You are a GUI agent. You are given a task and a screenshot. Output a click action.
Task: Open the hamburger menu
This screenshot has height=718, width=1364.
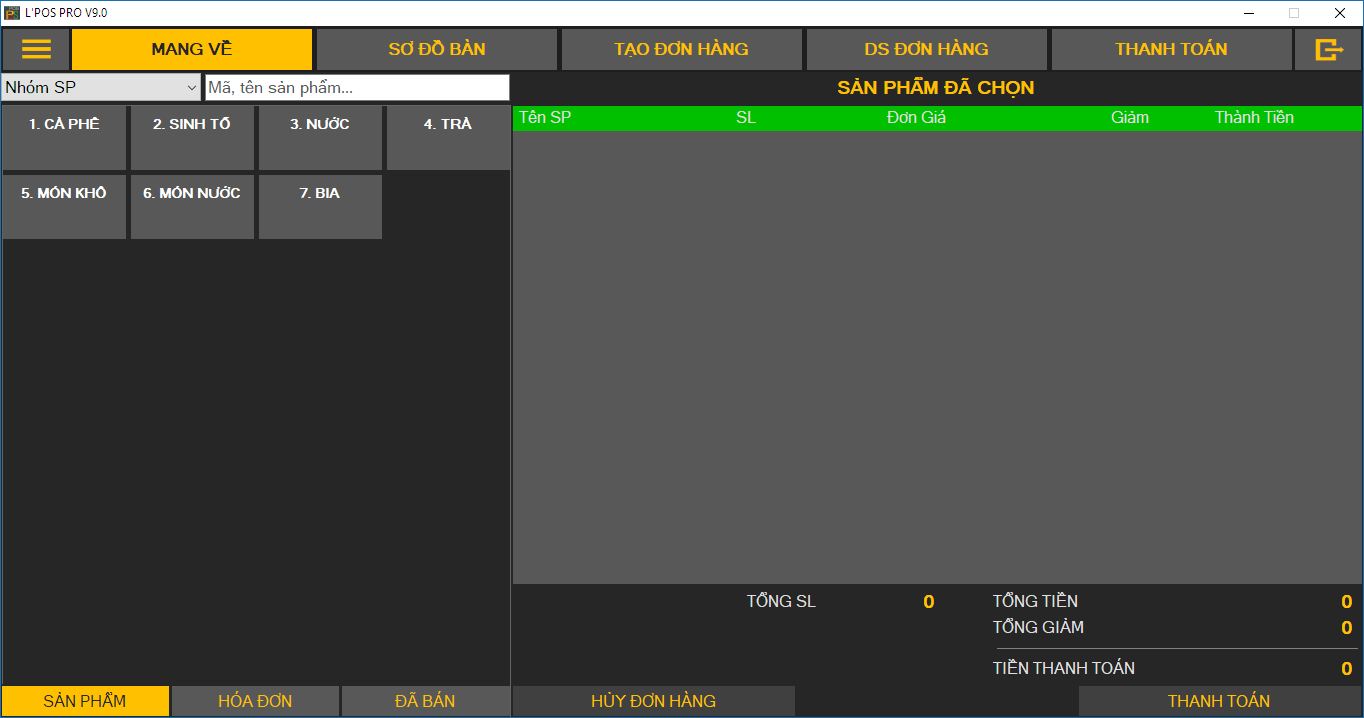(x=36, y=49)
